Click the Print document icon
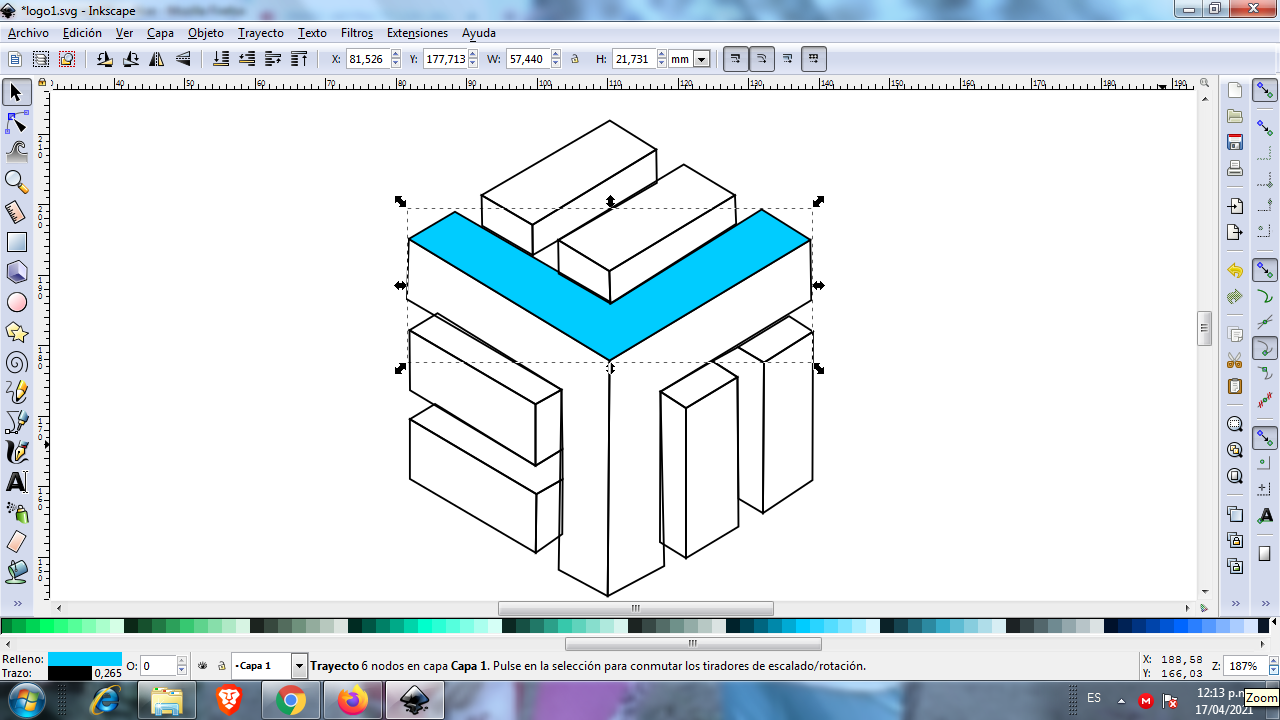 pos(1235,167)
